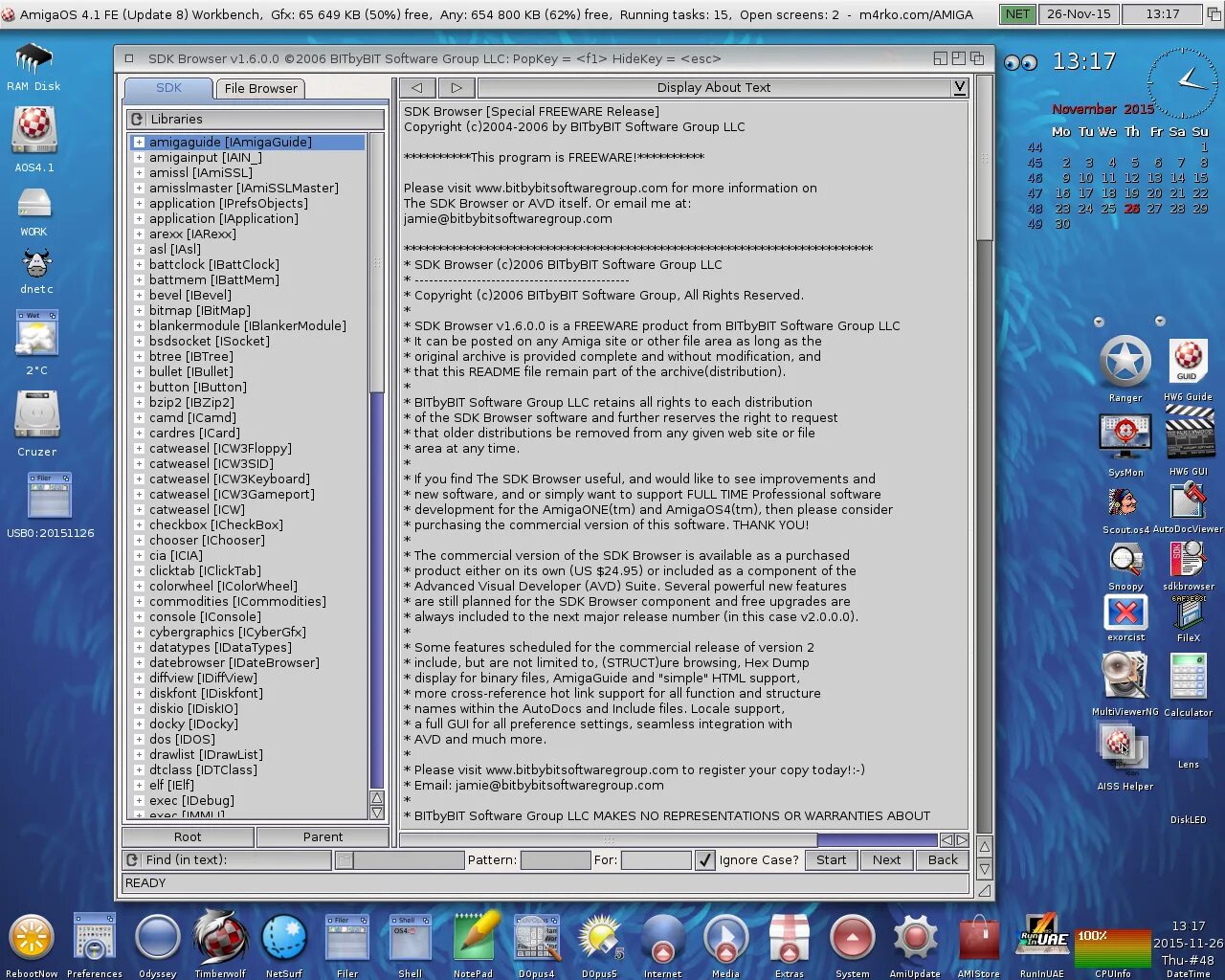Click the Parent button
Viewport: 1225px width, 980px height.
323,836
